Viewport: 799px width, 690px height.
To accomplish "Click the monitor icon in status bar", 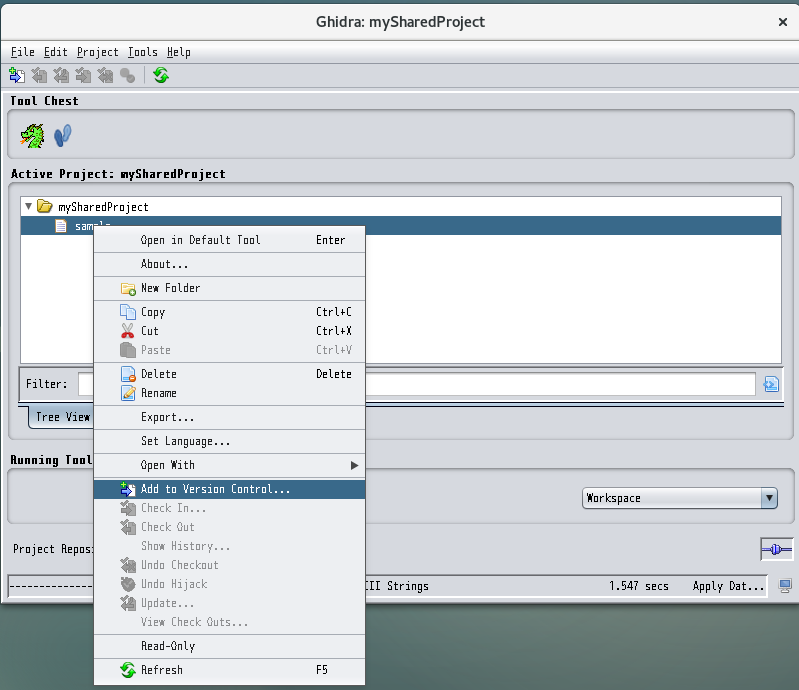I will pos(785,586).
